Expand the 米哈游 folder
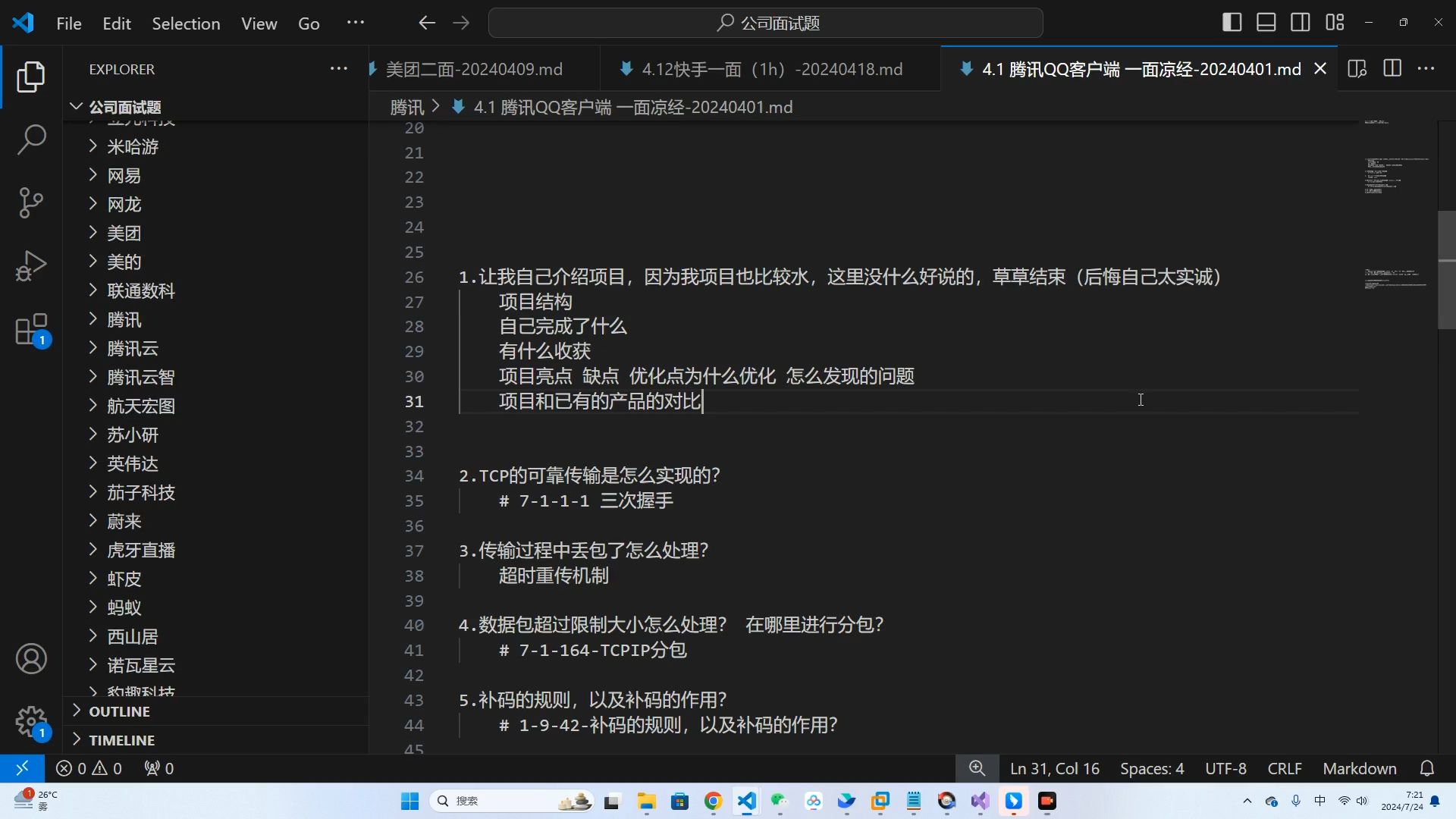Screen dimensions: 1456x819 coord(216,146)
